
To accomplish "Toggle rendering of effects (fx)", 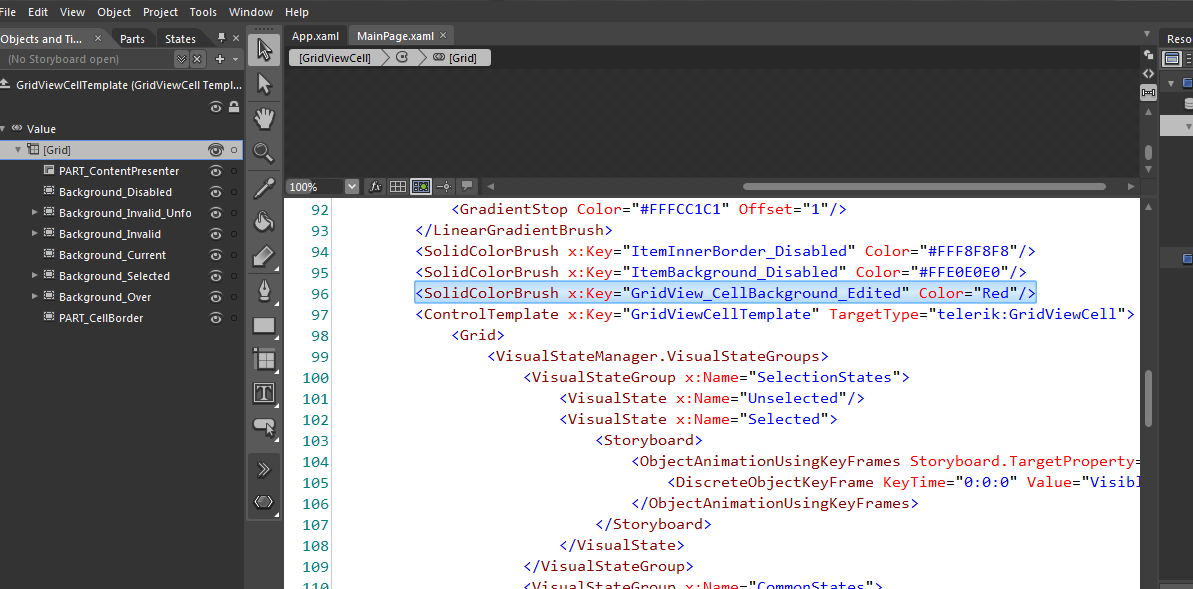I will [375, 186].
